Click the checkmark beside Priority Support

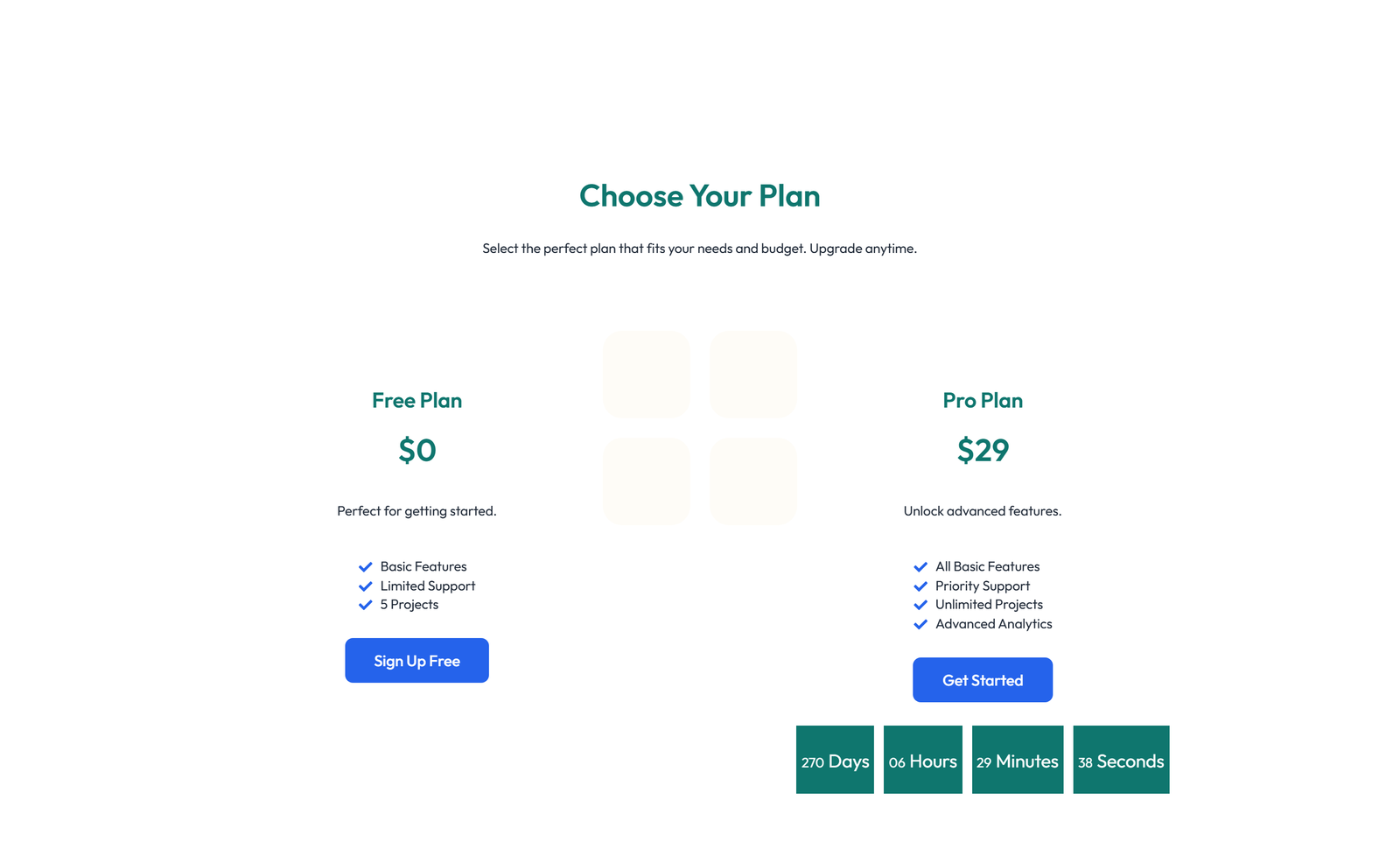[920, 586]
